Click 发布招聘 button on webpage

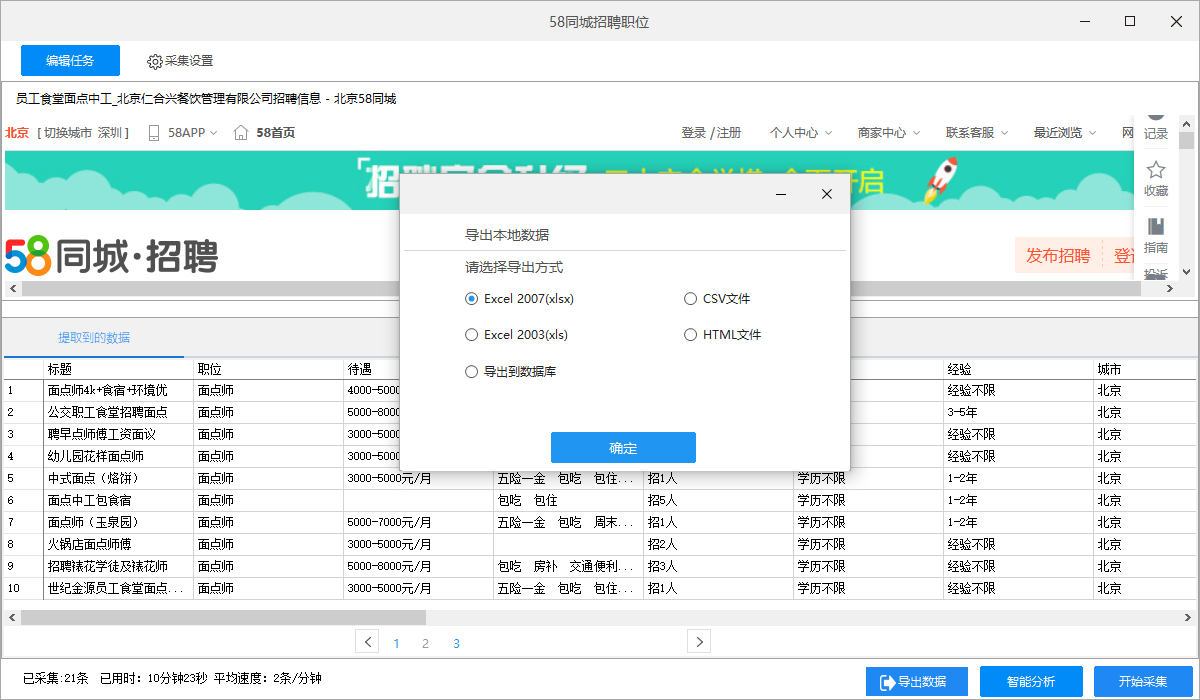[x=1058, y=255]
